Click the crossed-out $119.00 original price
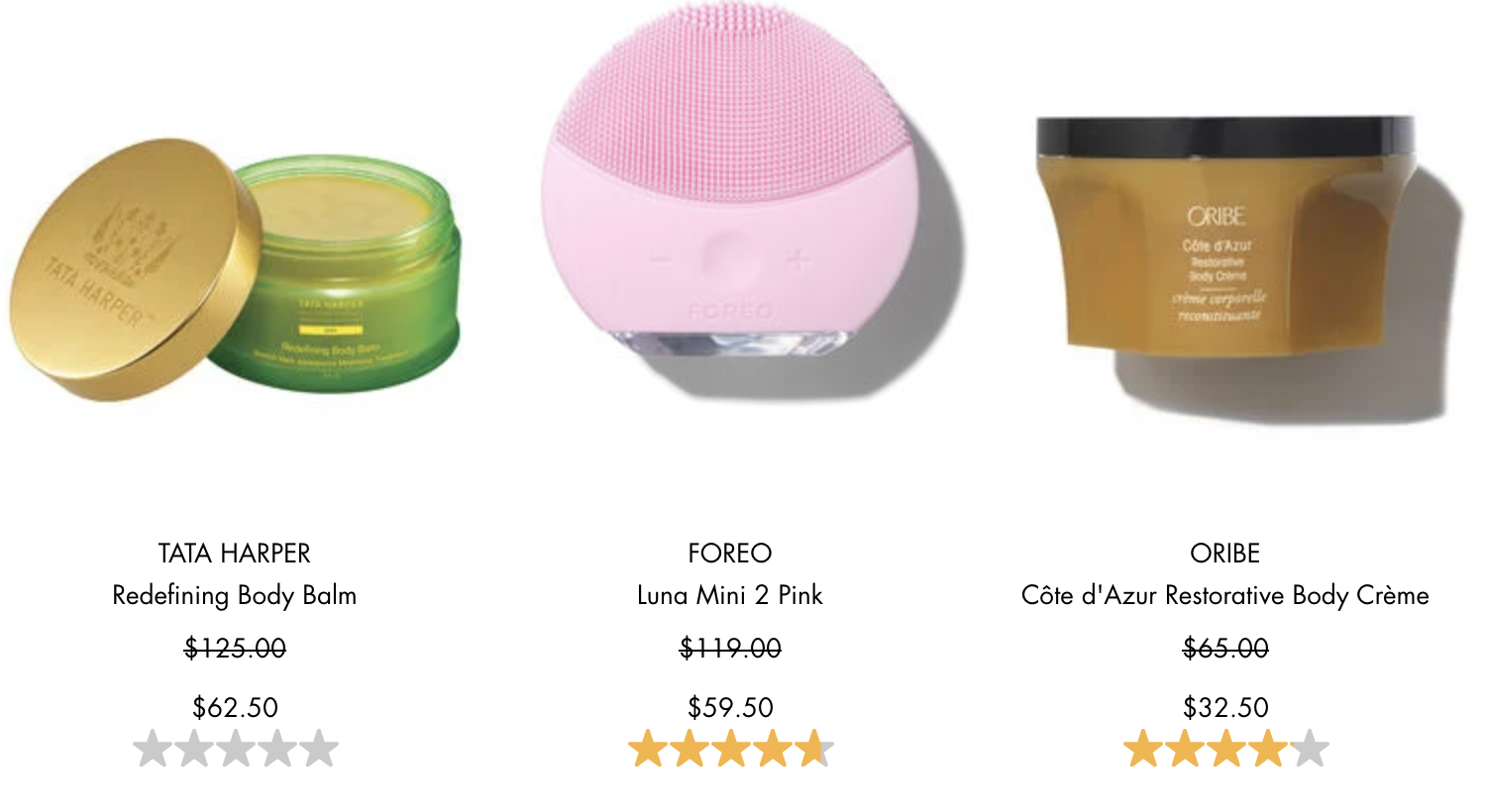The image size is (1486, 812). point(730,648)
